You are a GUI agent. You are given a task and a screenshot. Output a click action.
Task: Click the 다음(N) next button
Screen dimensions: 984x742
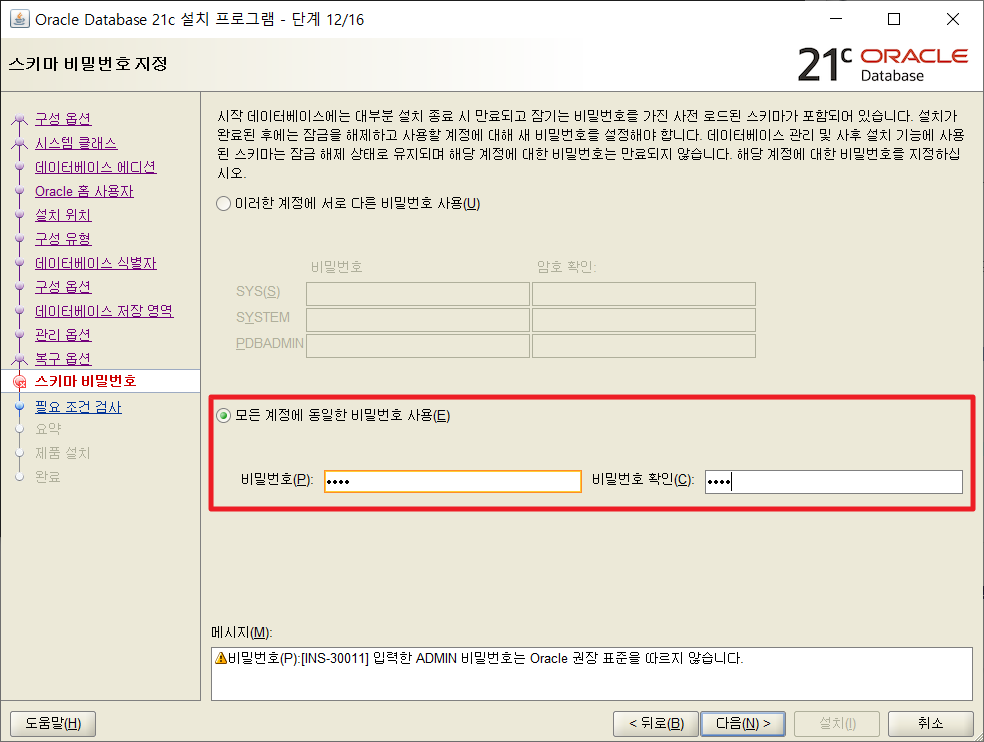point(743,724)
